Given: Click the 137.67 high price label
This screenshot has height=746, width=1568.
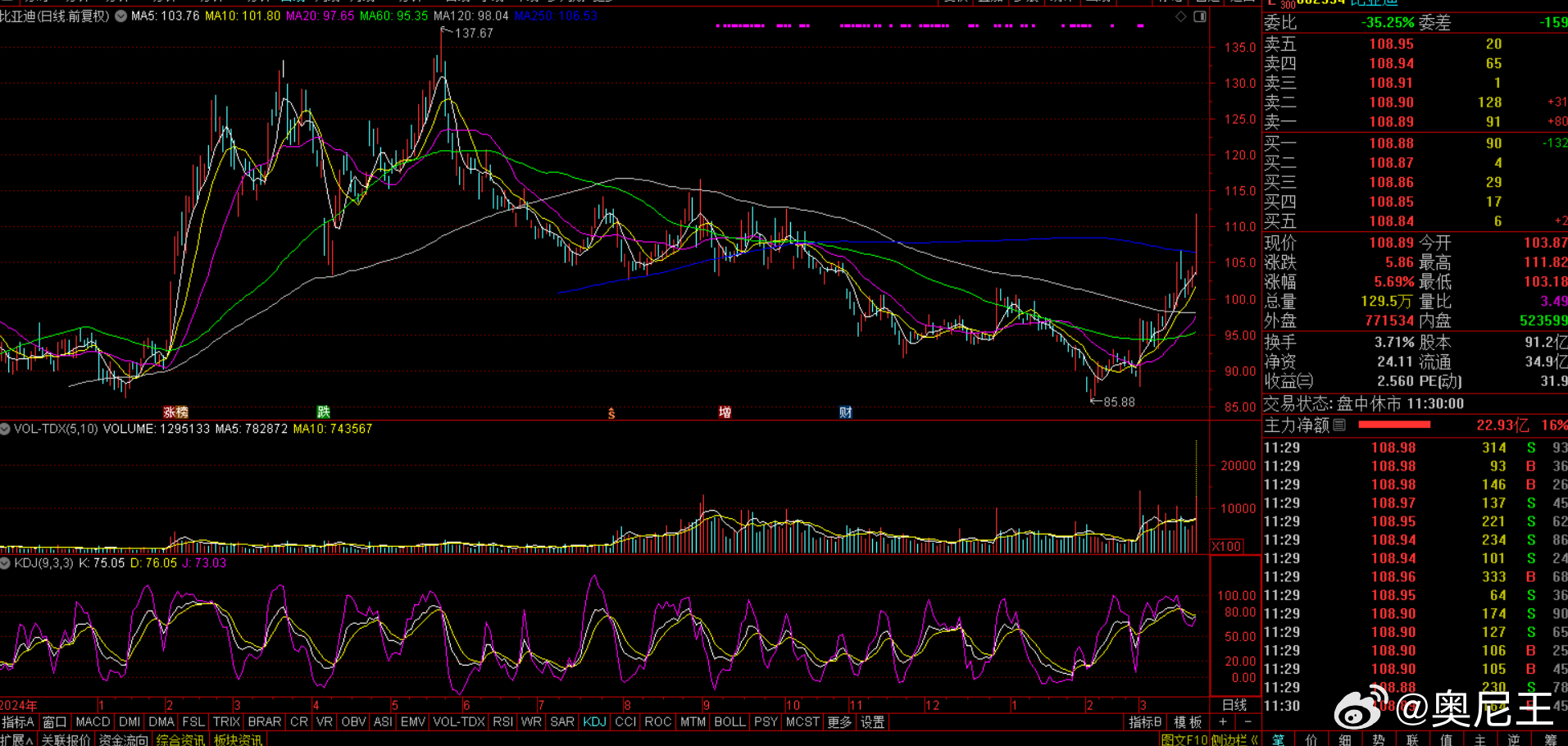Looking at the screenshot, I should tap(474, 34).
